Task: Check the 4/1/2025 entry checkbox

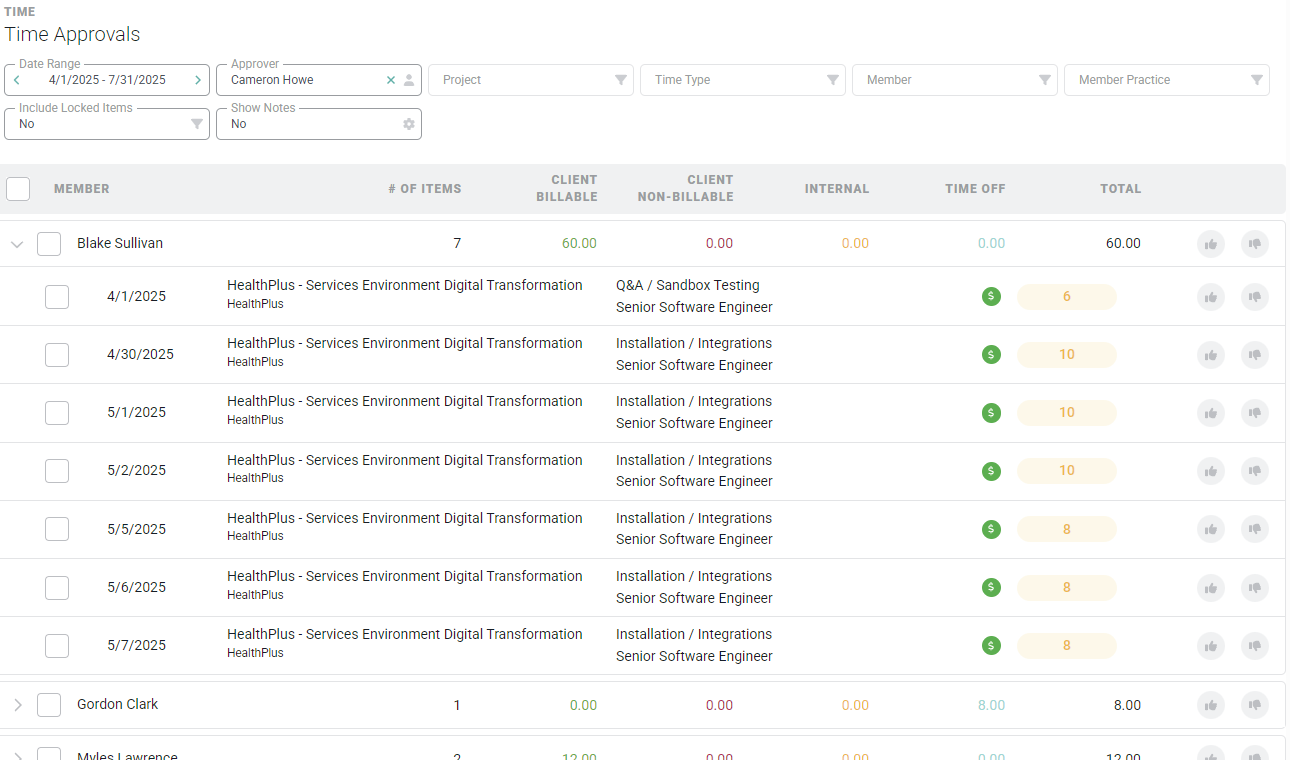Action: 57,297
